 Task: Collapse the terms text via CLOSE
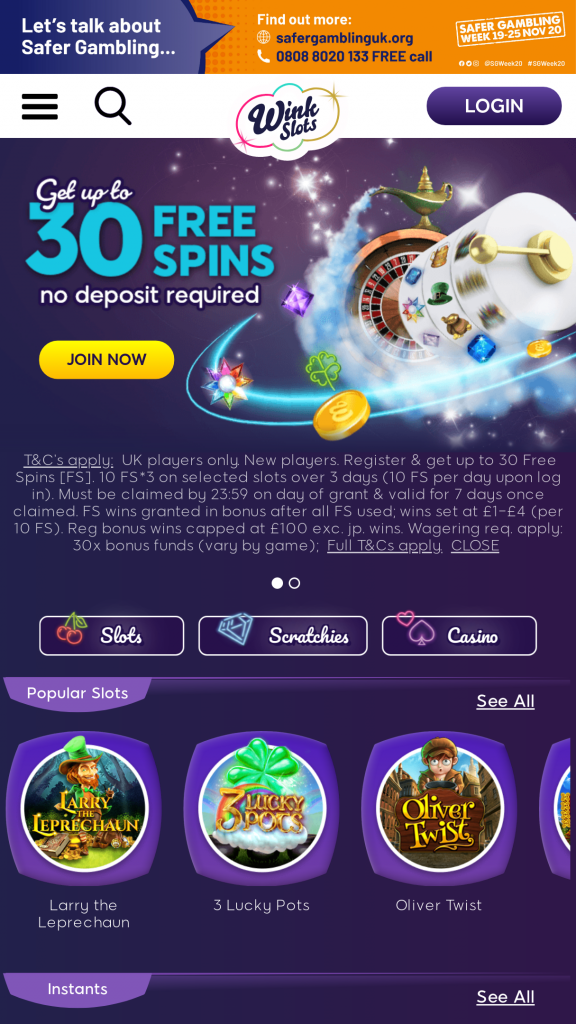pyautogui.click(x=475, y=546)
